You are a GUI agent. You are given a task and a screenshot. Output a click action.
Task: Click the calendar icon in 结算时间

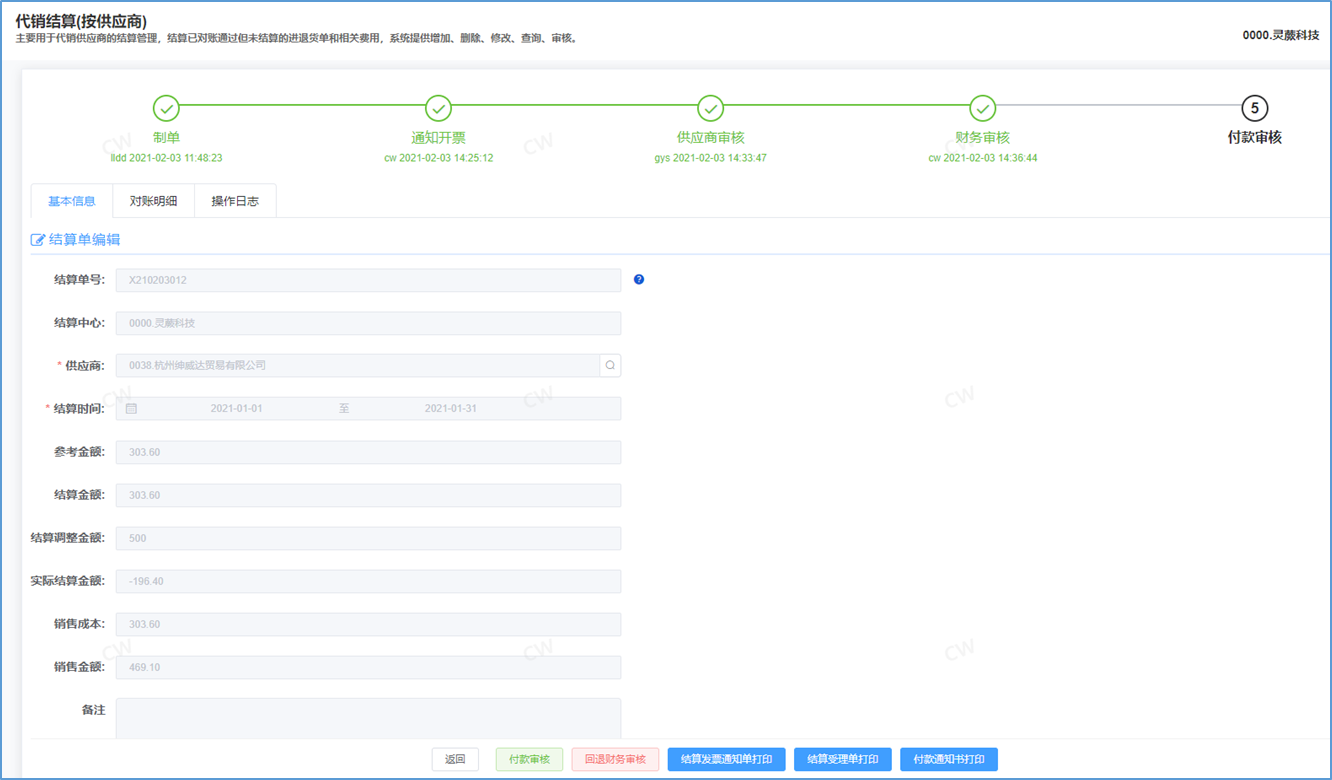coord(131,409)
